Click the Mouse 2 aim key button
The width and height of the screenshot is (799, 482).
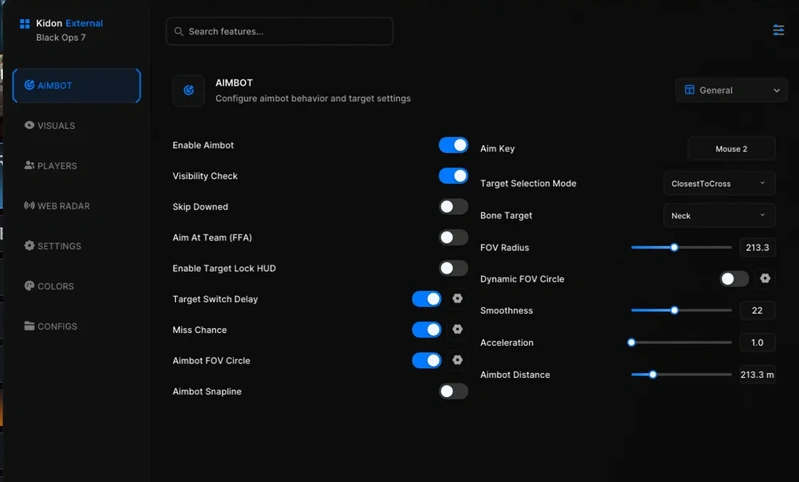coord(731,149)
